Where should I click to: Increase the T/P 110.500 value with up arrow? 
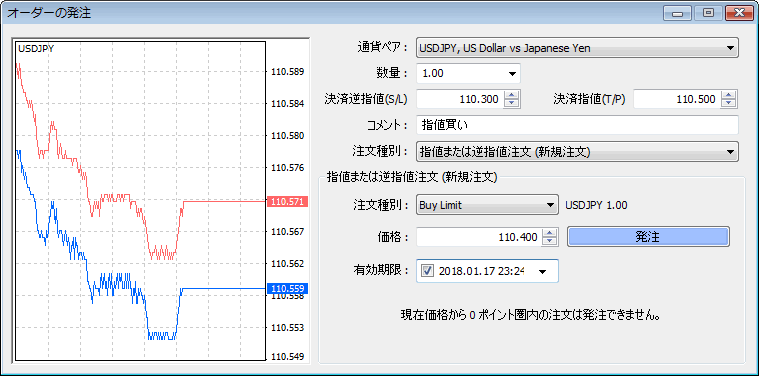tap(729, 95)
